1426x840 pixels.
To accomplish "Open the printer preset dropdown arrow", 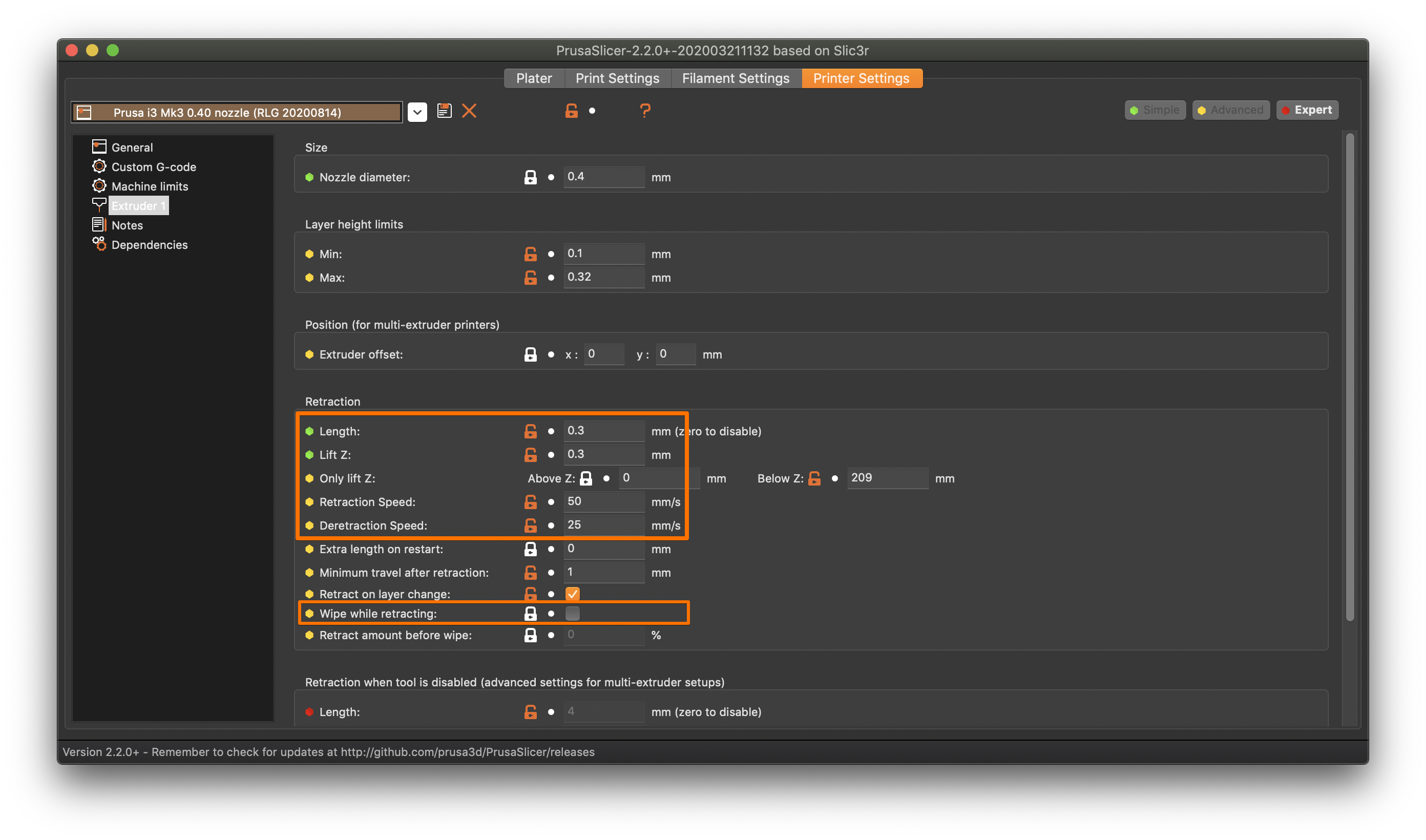I will point(417,112).
